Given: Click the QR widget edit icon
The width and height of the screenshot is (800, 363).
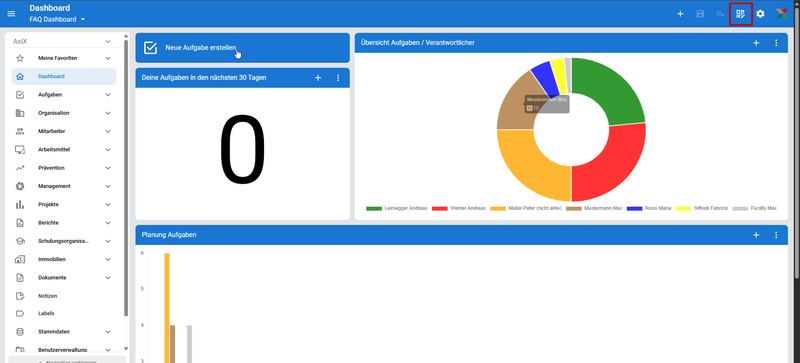Looking at the screenshot, I should tap(740, 14).
